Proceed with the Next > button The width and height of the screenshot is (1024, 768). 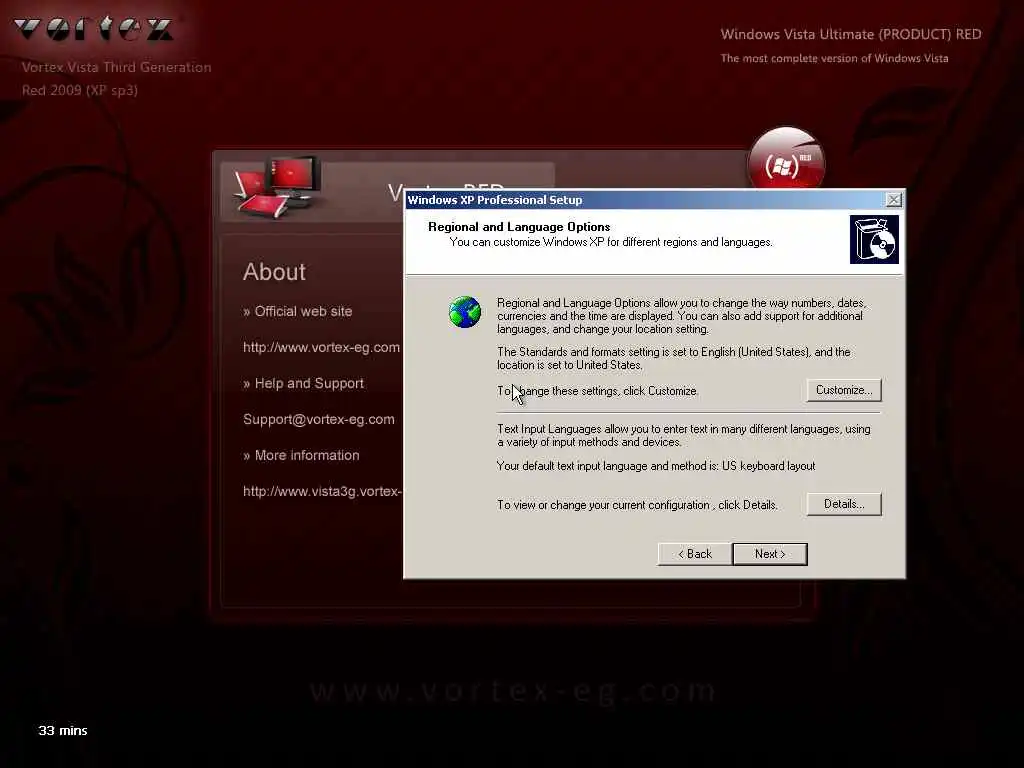coord(769,554)
